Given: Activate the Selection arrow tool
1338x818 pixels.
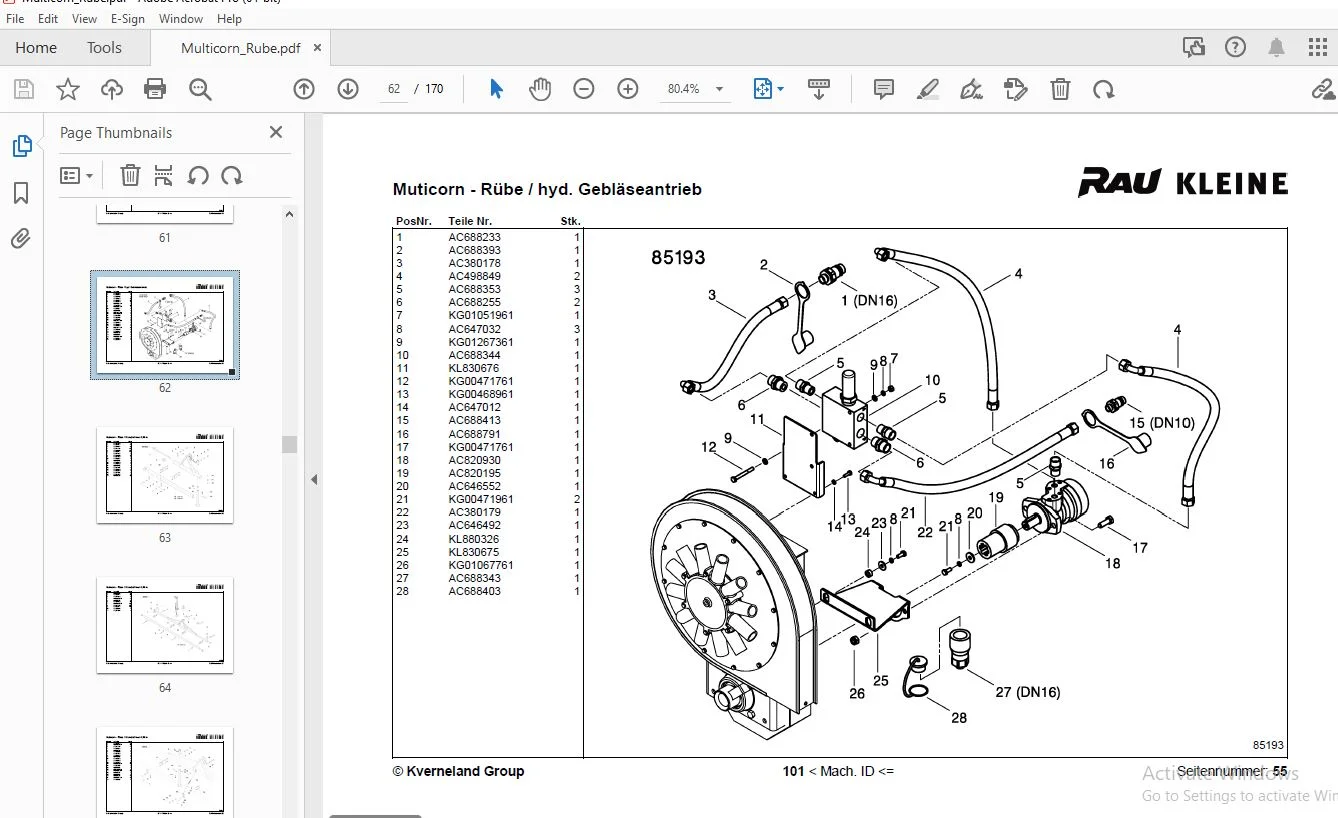Looking at the screenshot, I should point(496,89).
